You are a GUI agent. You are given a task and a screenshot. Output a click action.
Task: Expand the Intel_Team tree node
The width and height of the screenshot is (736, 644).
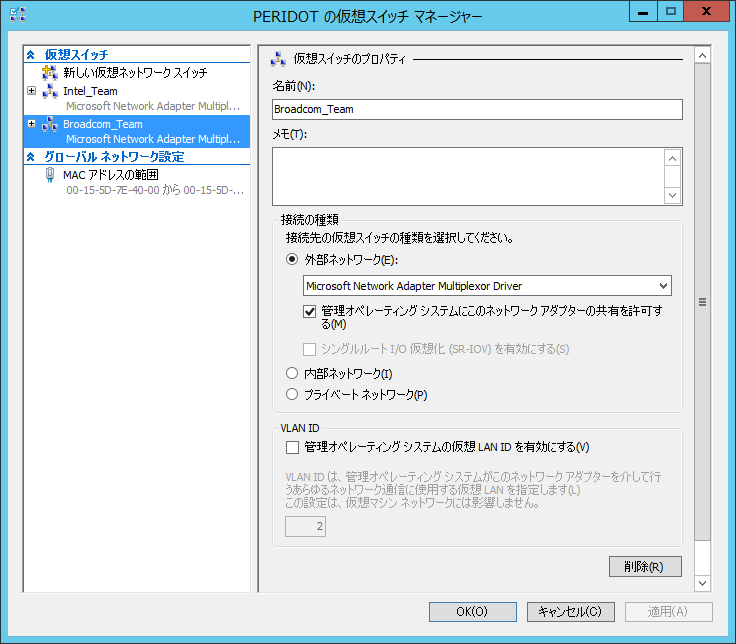pos(31,91)
